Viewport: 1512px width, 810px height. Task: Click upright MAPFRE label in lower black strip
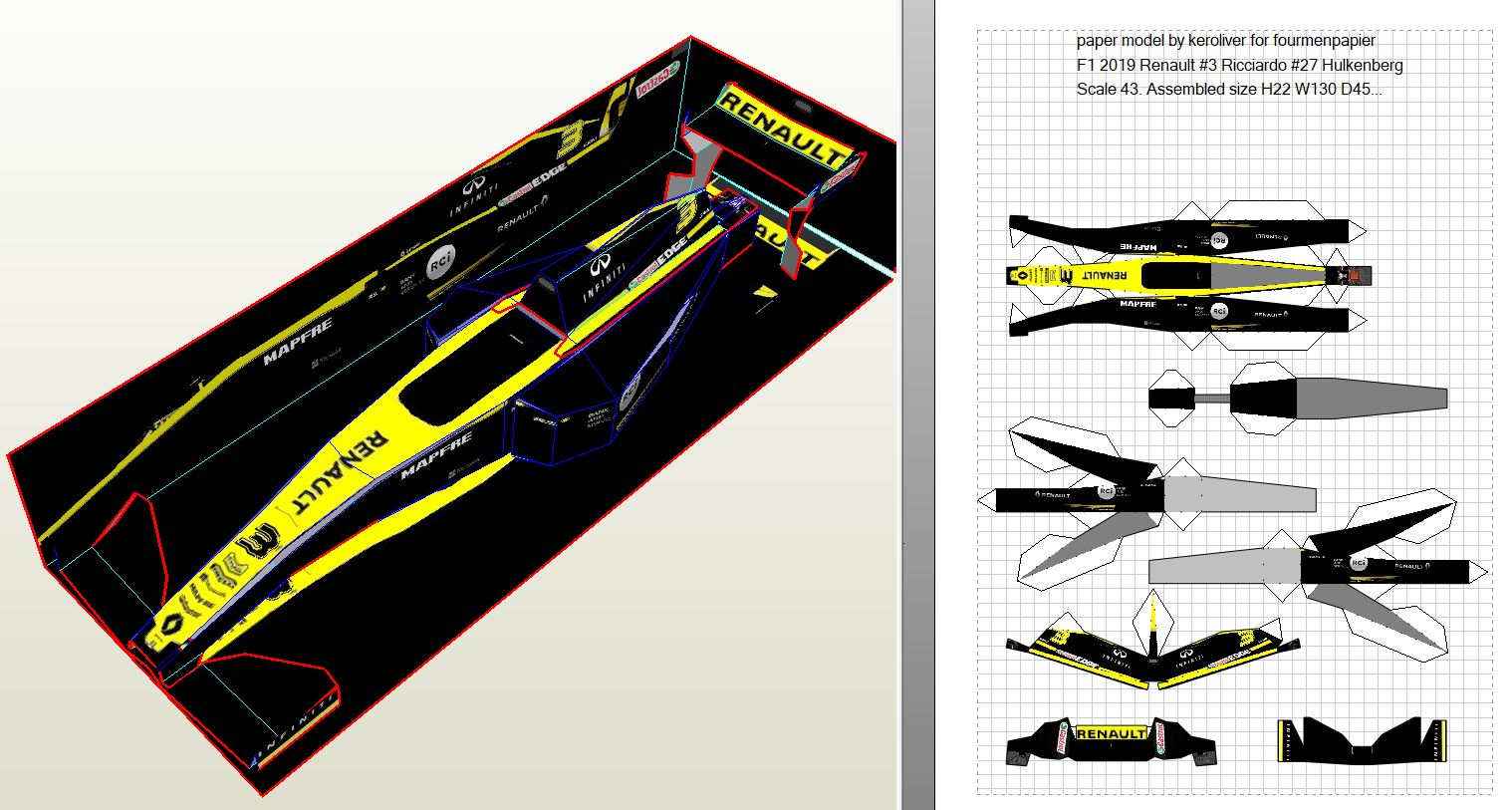pyautogui.click(x=1138, y=304)
